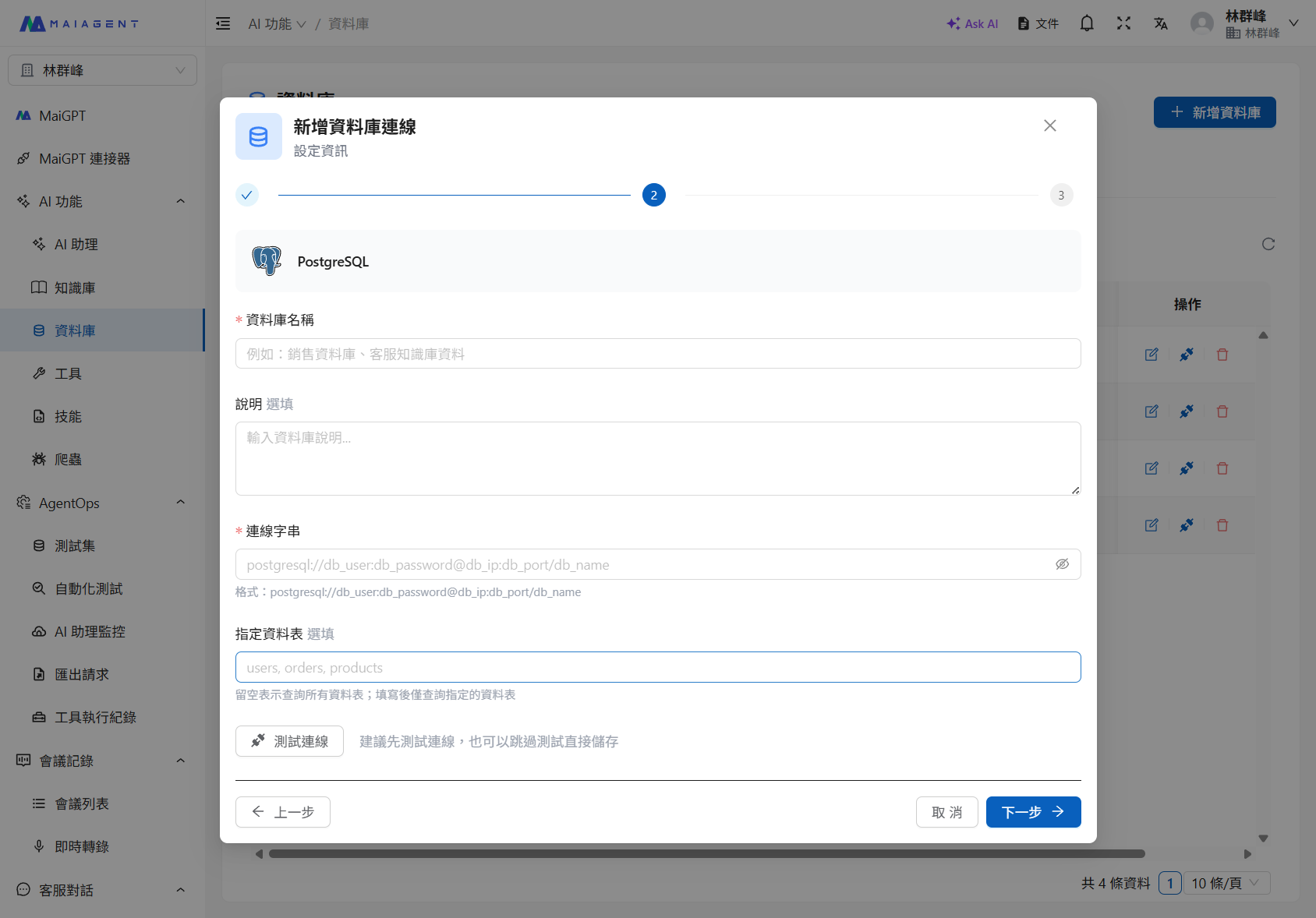Click the table refresh icon
The width and height of the screenshot is (1316, 918).
tap(1268, 244)
